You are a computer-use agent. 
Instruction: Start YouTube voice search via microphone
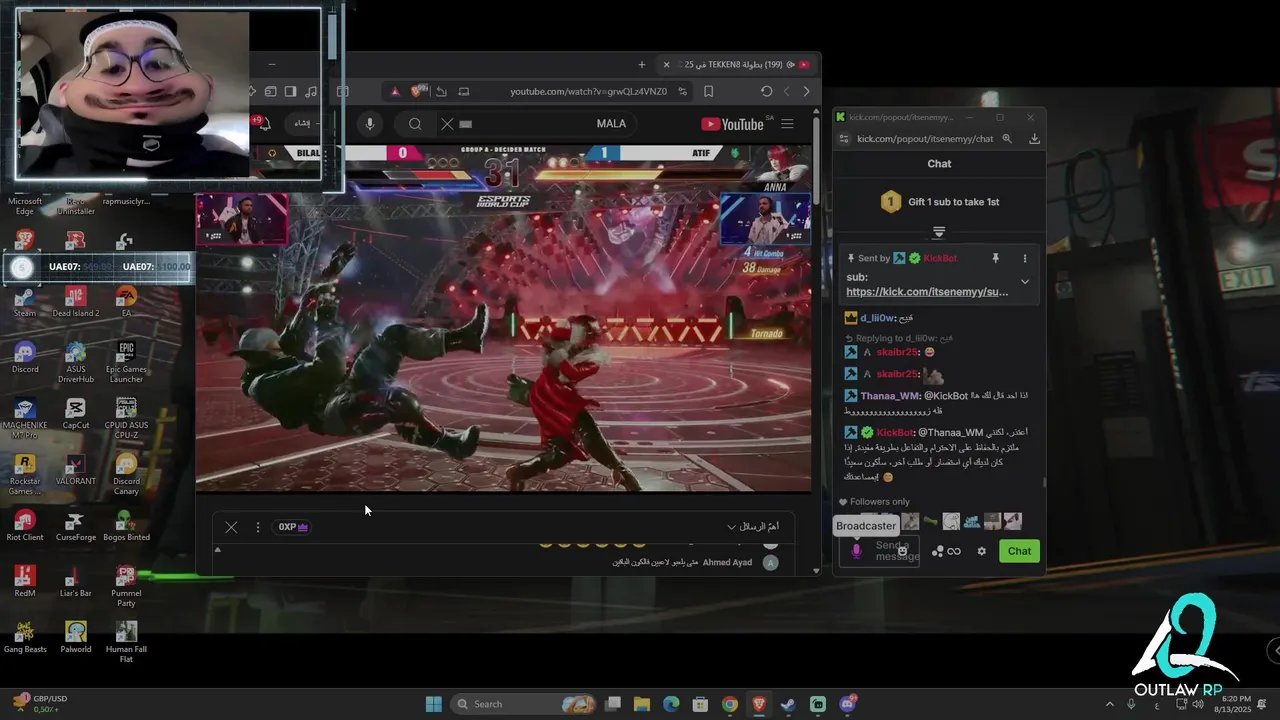click(x=370, y=124)
